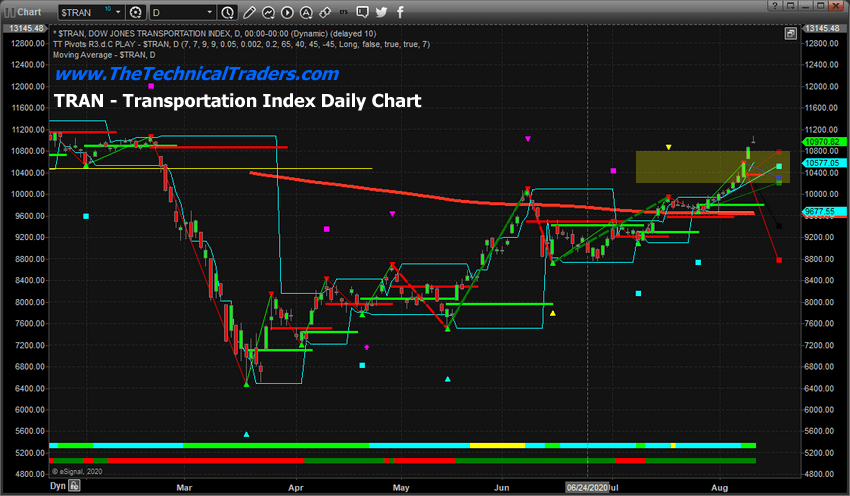Click the 06/24/2020 date marker label

tap(587, 487)
